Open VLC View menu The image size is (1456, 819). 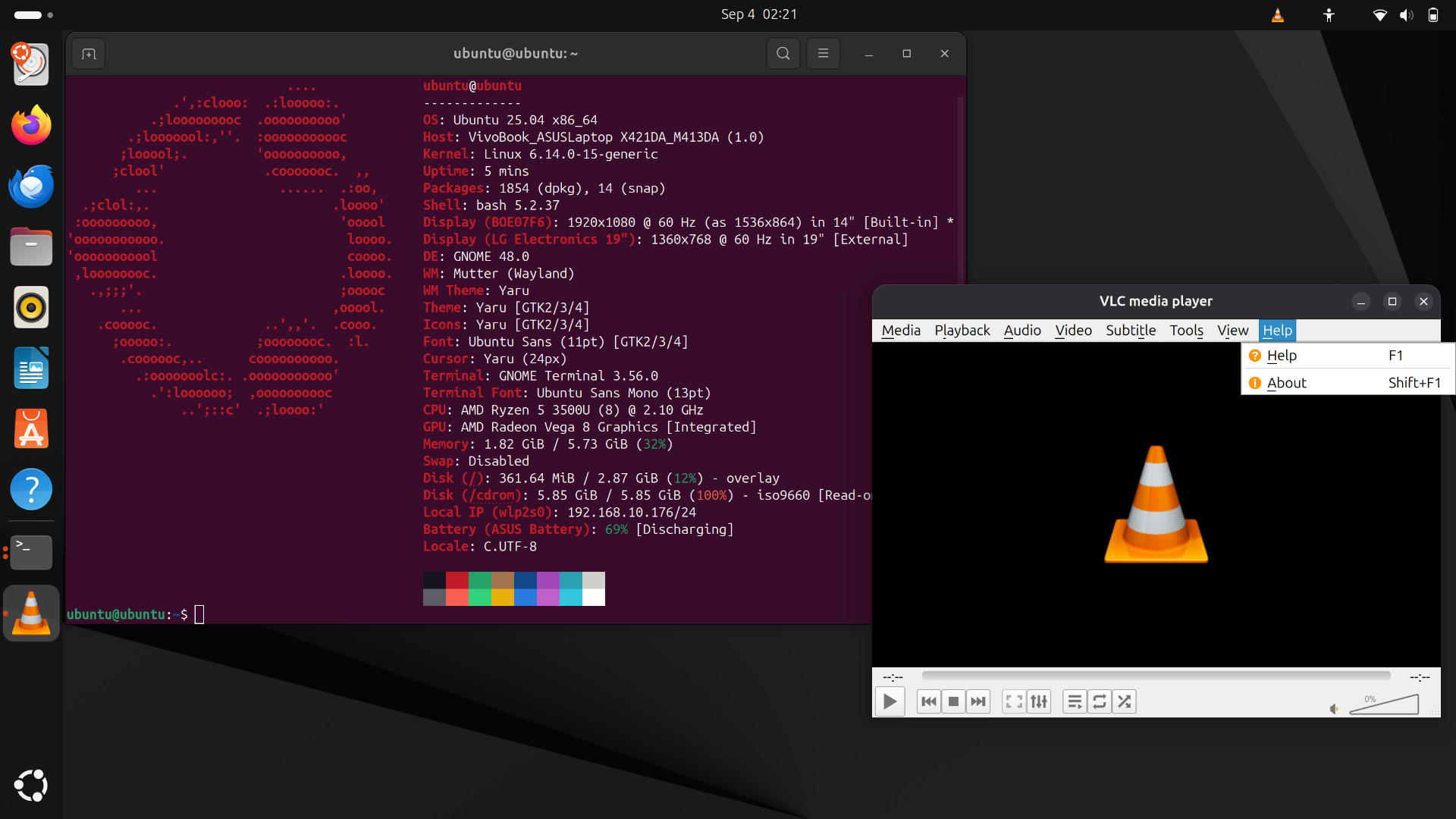[1232, 331]
